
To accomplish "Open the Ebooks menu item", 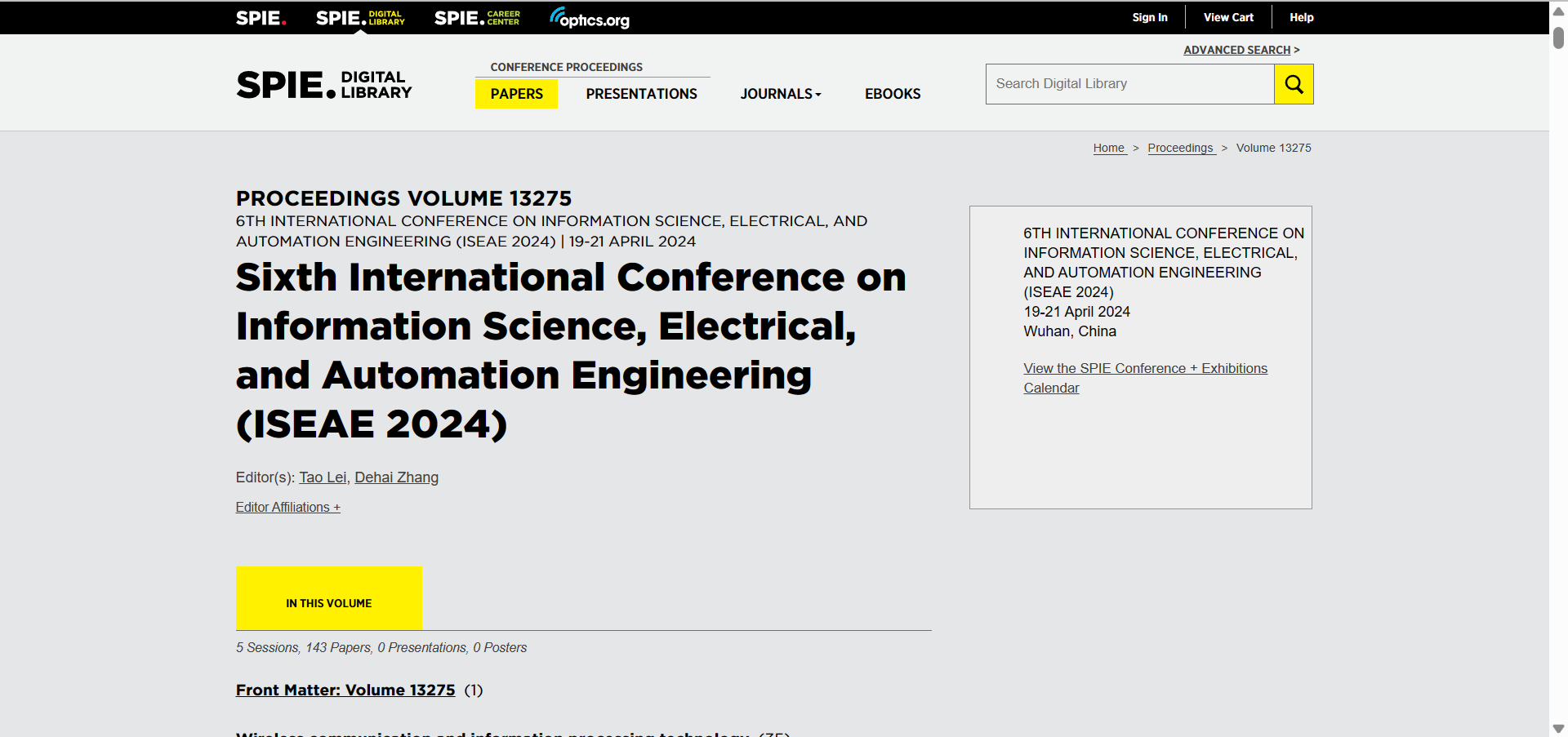I will point(893,94).
